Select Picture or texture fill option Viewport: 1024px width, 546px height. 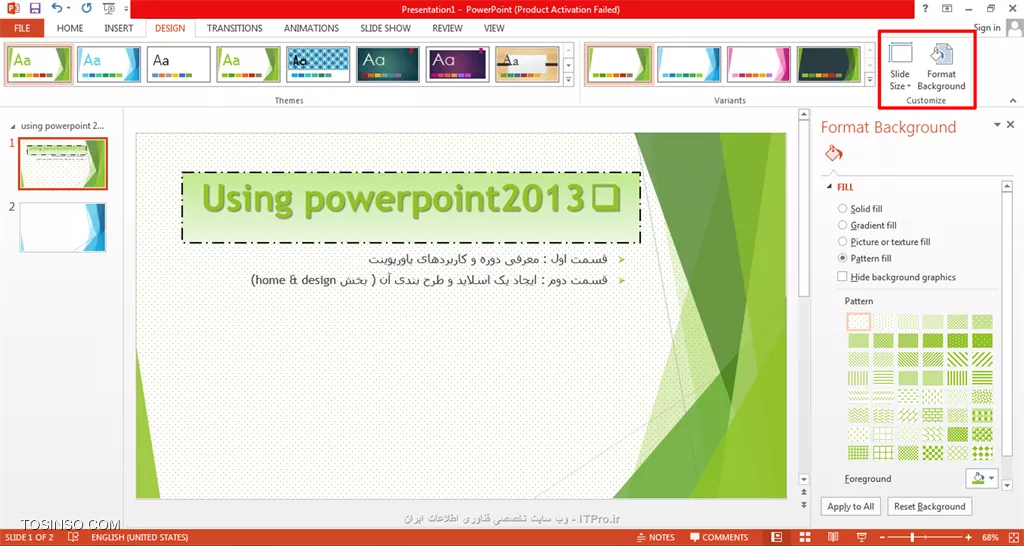pyautogui.click(x=842, y=242)
